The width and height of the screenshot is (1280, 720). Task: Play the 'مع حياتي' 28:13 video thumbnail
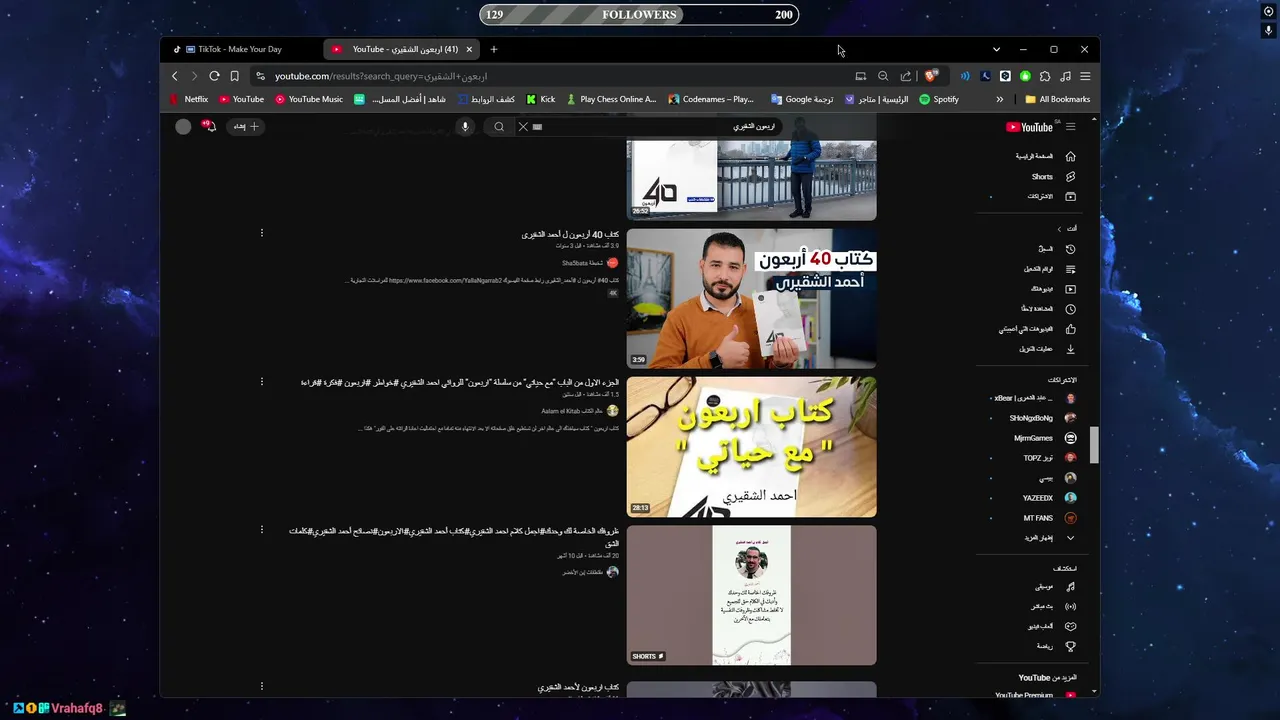click(751, 447)
